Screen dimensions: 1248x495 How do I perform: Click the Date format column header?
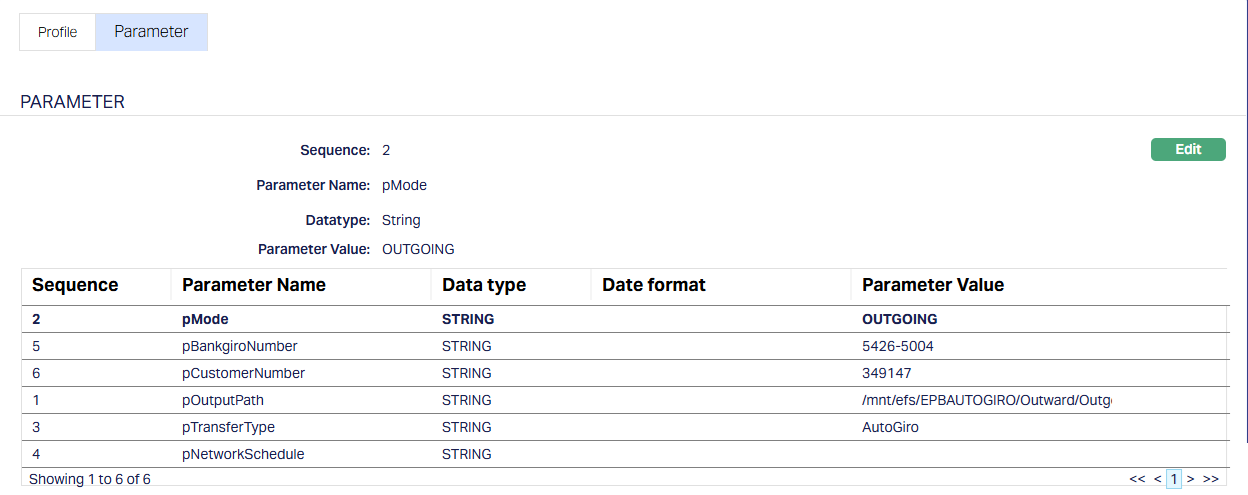(x=654, y=285)
